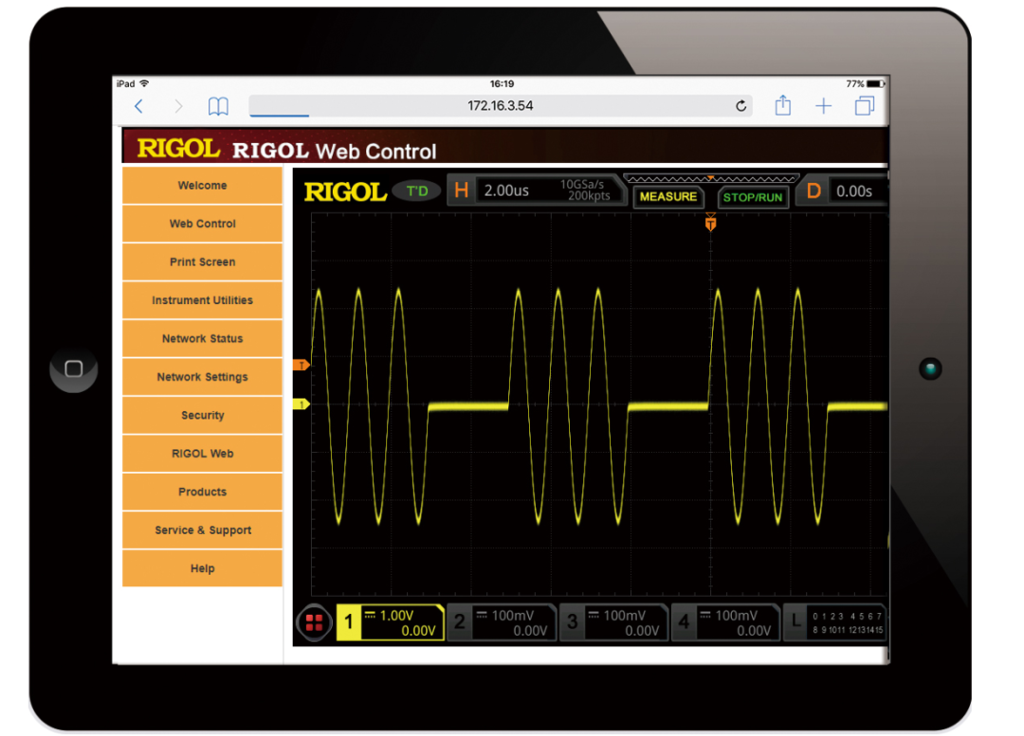Viewport: 1024px width, 736px height.
Task: Click the T'D trigger status badge
Action: 417,191
